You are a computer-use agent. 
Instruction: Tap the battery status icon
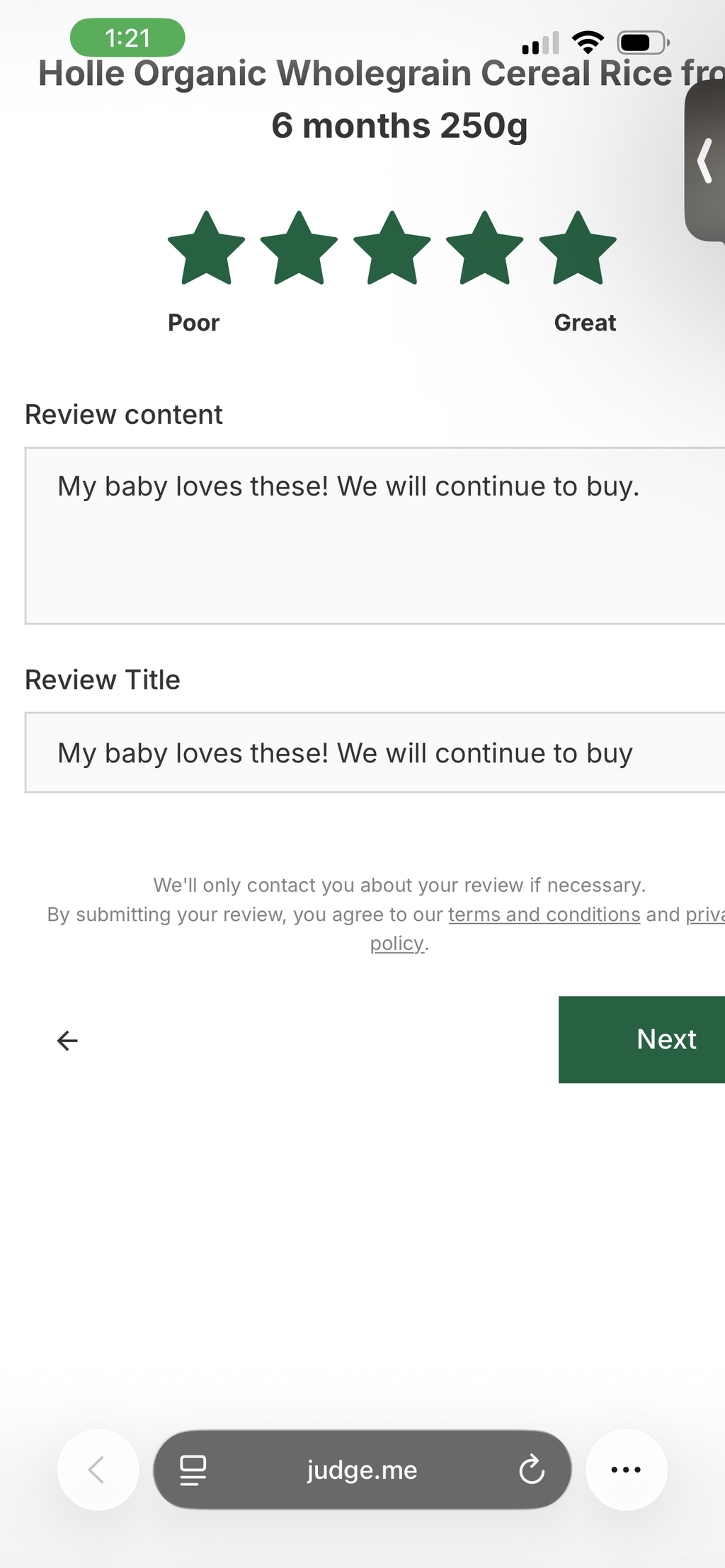click(643, 42)
